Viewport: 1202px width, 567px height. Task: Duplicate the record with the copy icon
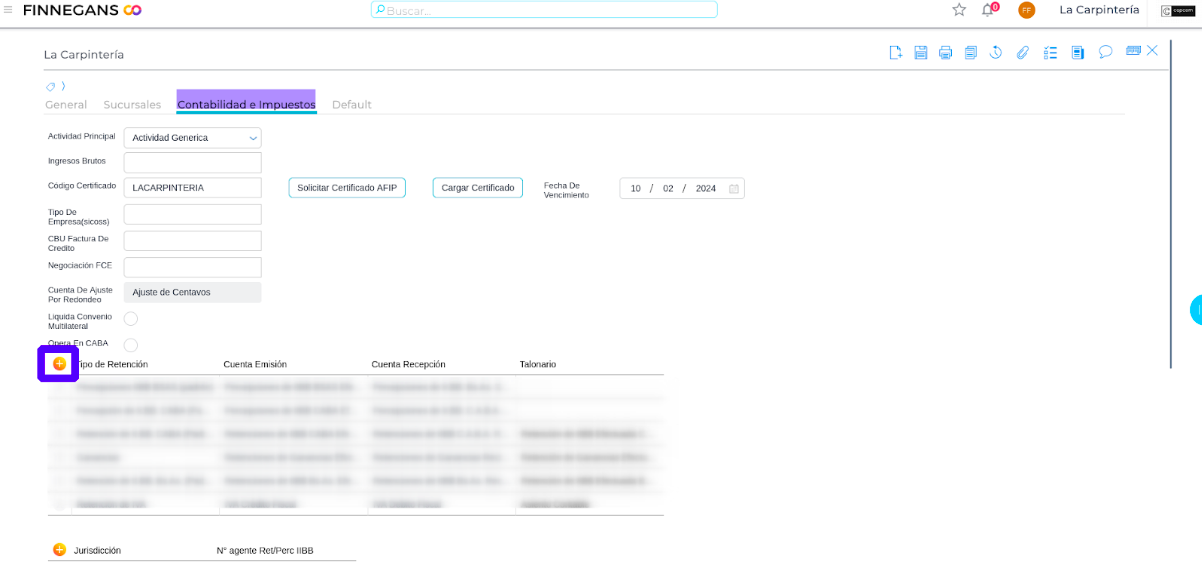971,52
